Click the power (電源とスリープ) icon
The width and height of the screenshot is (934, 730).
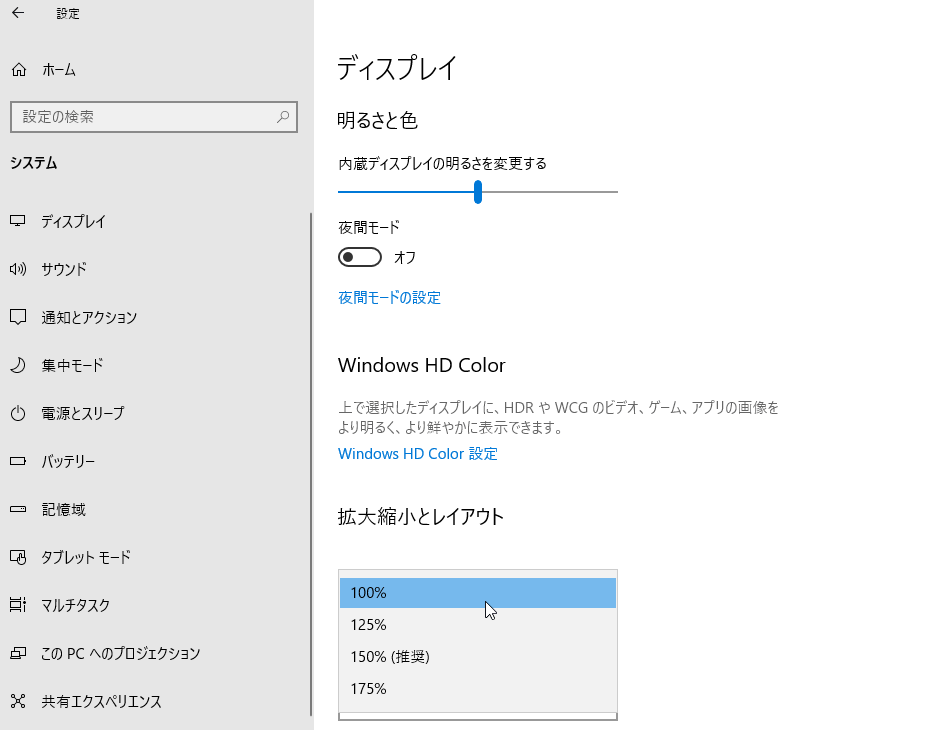pos(18,413)
